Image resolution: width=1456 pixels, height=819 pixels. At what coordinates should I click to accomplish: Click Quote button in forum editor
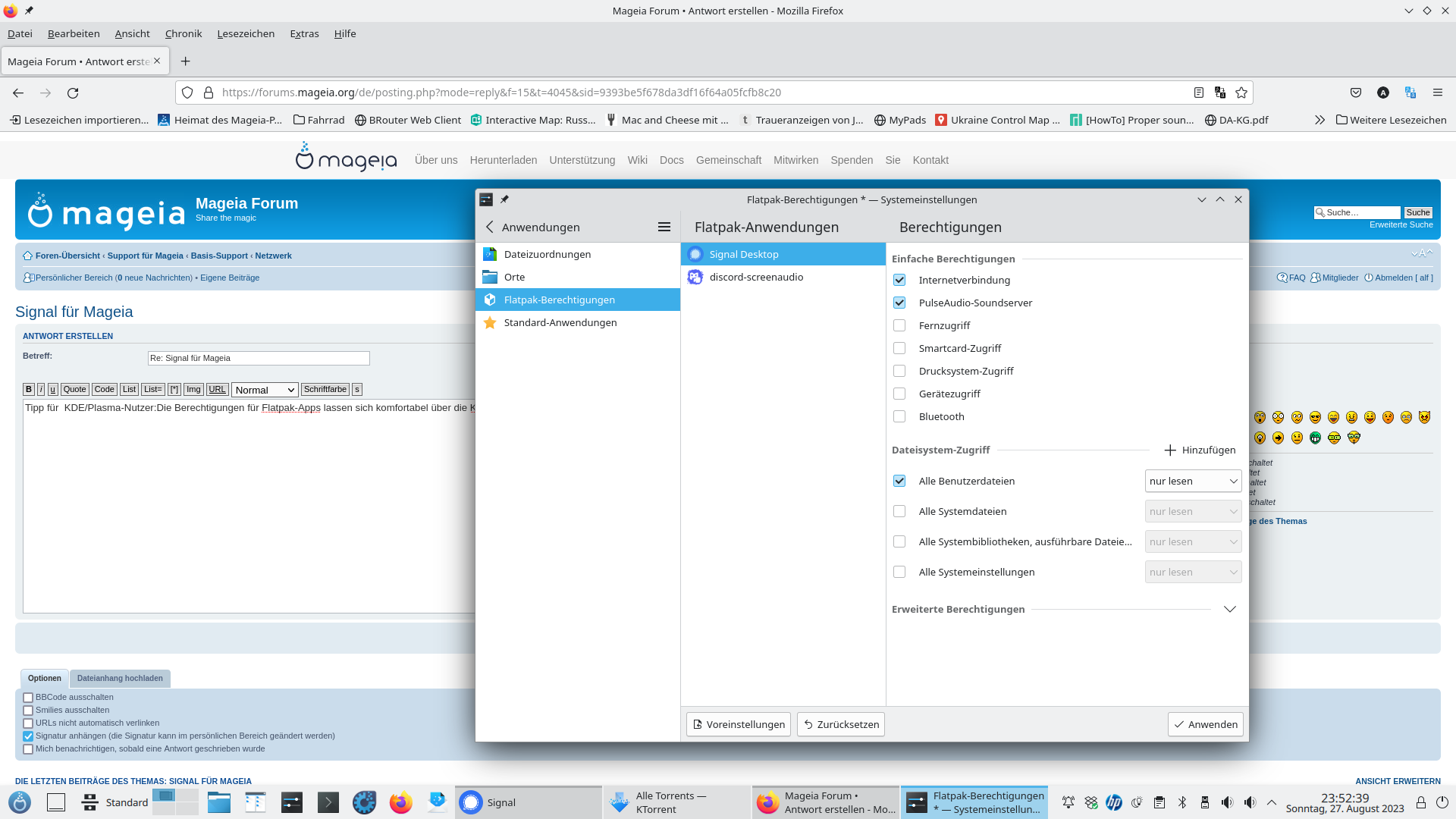74,389
